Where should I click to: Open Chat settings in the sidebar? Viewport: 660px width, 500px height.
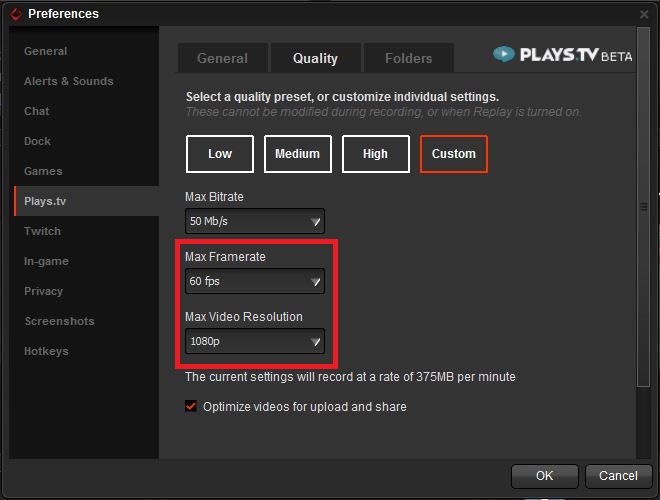tap(37, 111)
